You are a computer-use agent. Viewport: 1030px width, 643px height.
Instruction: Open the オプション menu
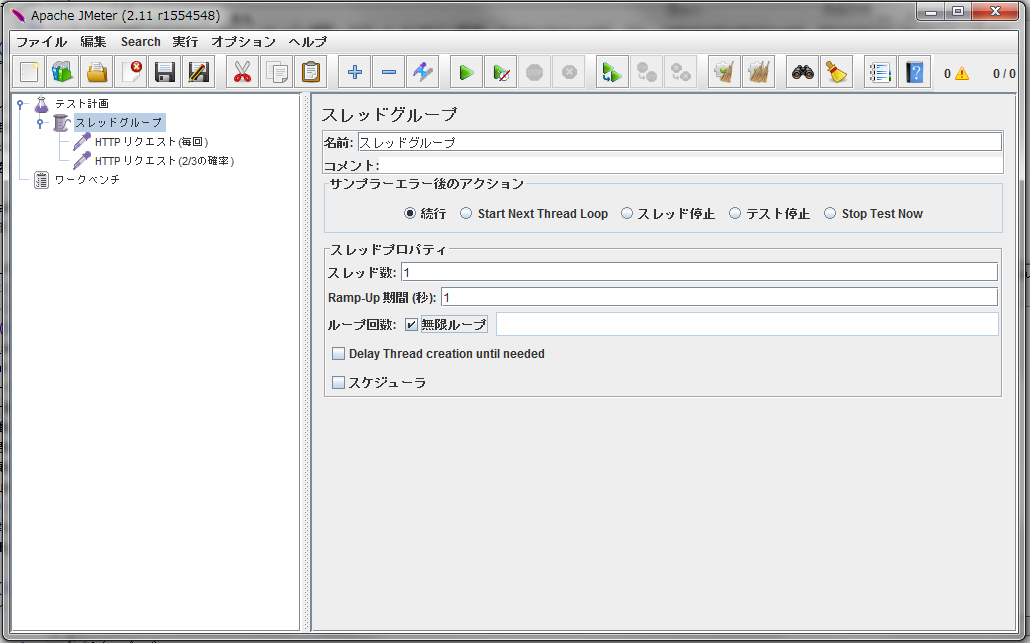click(243, 41)
